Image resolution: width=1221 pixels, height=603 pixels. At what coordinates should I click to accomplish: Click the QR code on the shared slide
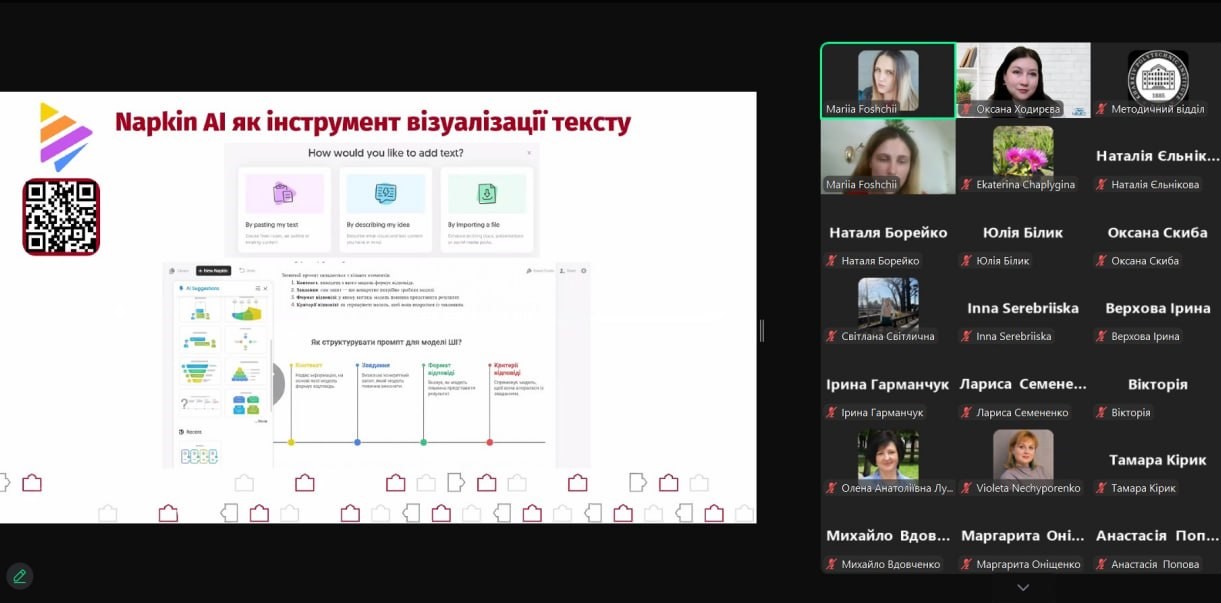(x=61, y=217)
